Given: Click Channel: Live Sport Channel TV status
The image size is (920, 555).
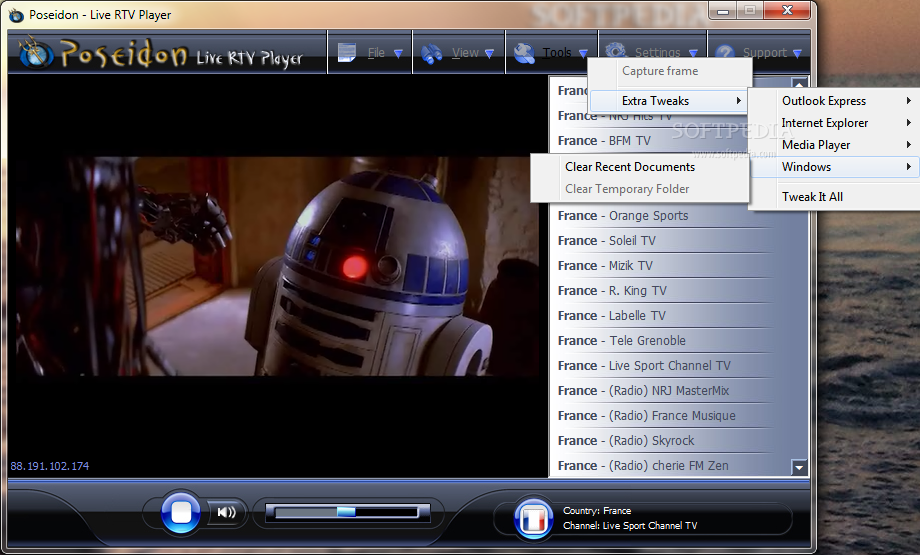Looking at the screenshot, I should (630, 526).
